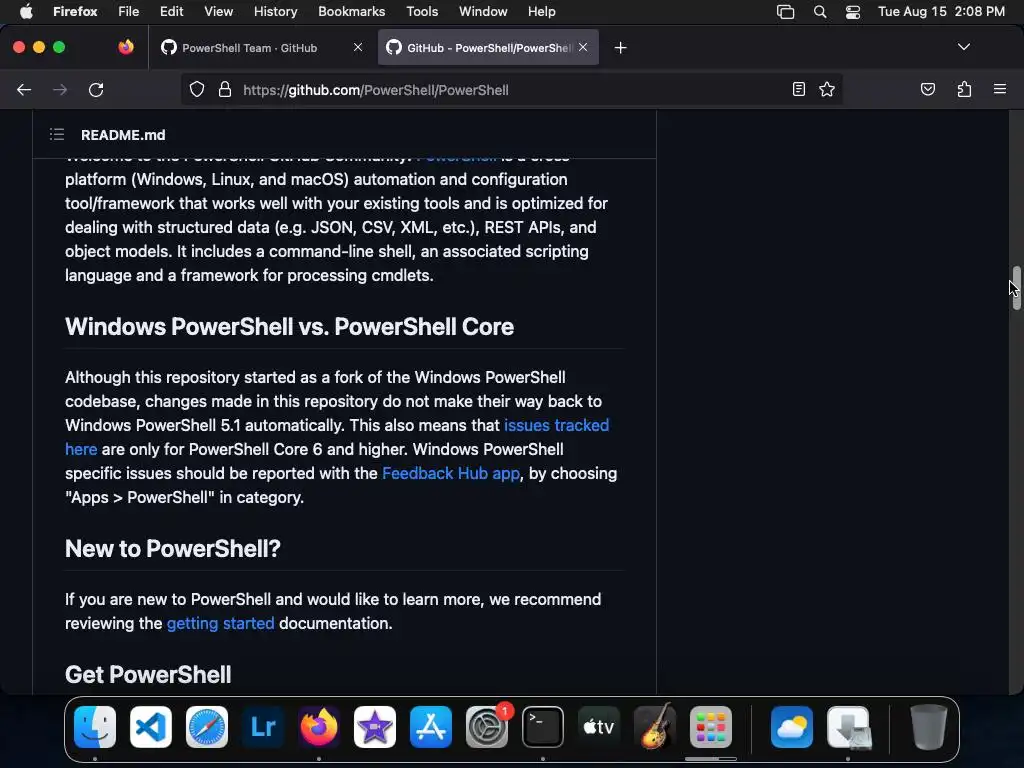Open a new tab with plus button

pyautogui.click(x=620, y=48)
